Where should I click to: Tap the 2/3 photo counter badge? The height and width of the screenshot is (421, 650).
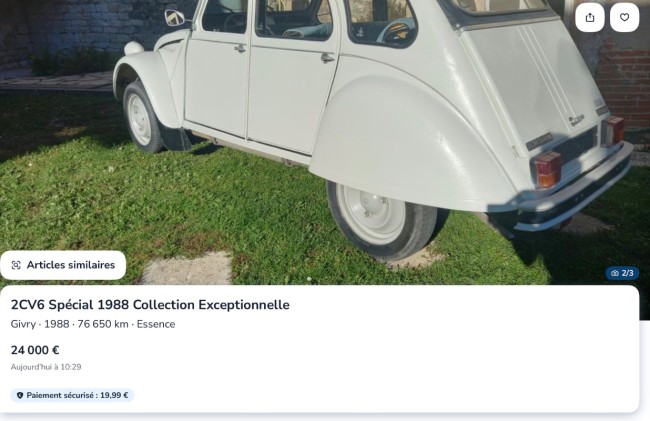pyautogui.click(x=622, y=273)
